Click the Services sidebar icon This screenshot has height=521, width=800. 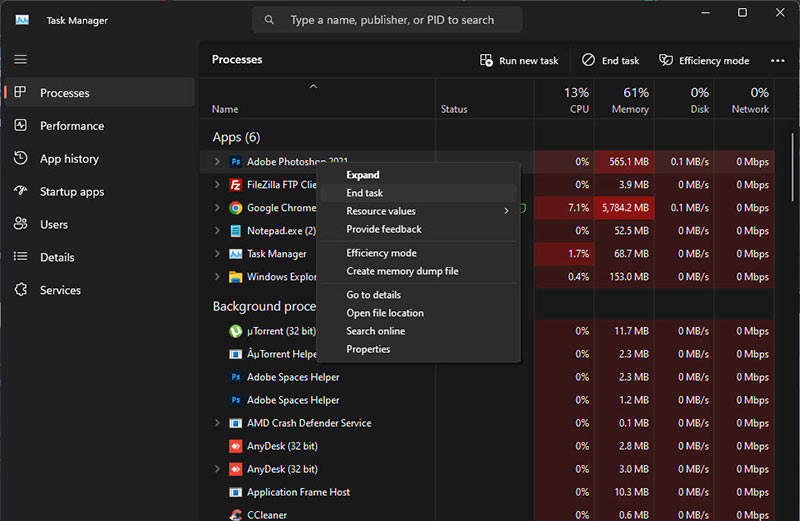click(20, 290)
